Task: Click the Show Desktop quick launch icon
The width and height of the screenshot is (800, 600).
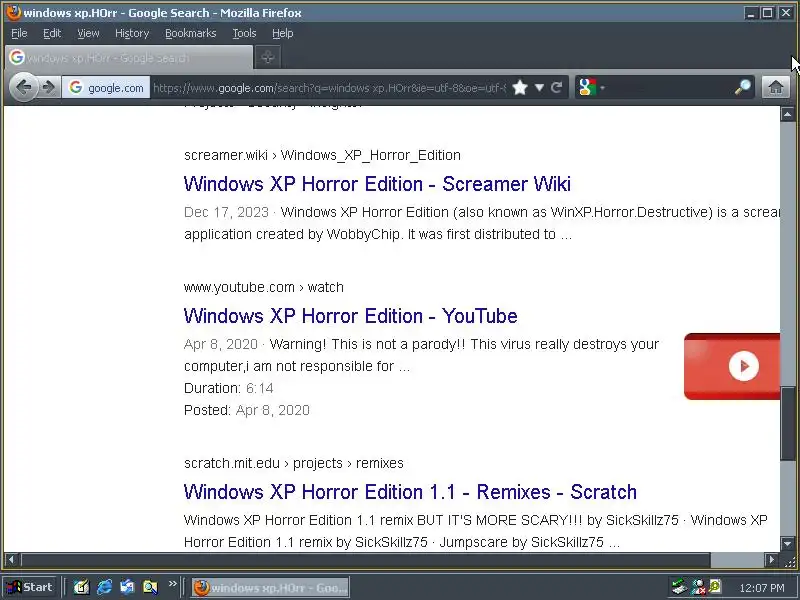Action: point(81,587)
